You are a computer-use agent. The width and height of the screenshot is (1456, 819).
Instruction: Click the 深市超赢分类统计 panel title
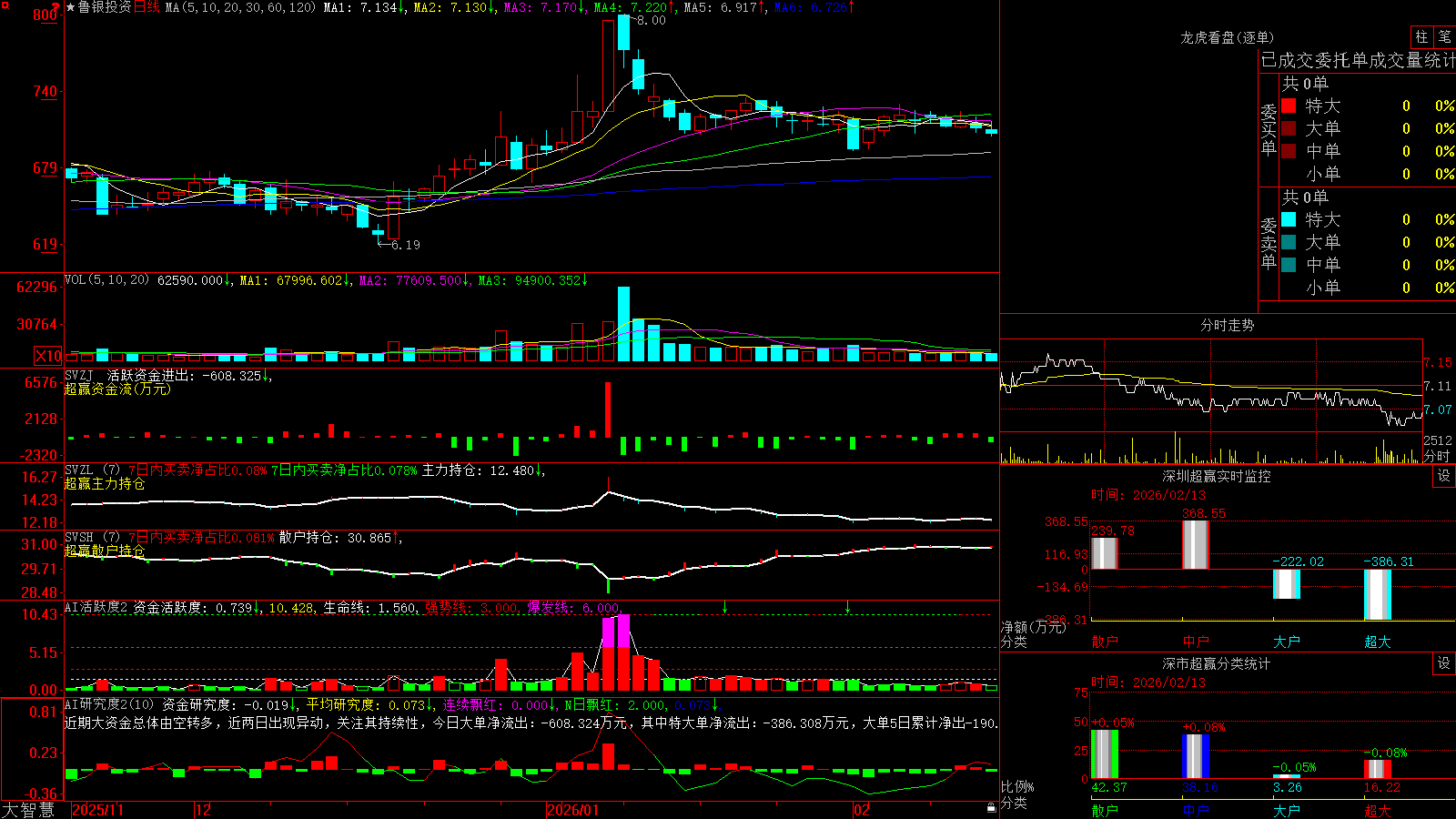pyautogui.click(x=1217, y=663)
